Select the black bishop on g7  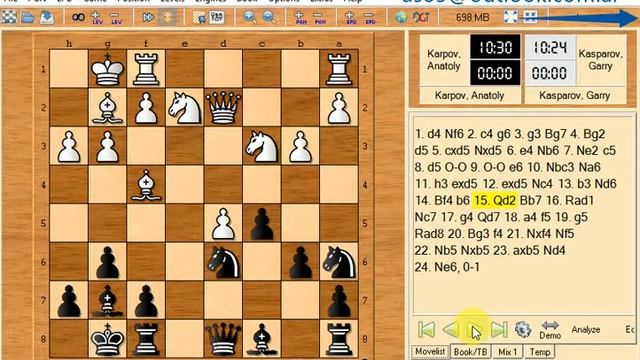click(107, 300)
